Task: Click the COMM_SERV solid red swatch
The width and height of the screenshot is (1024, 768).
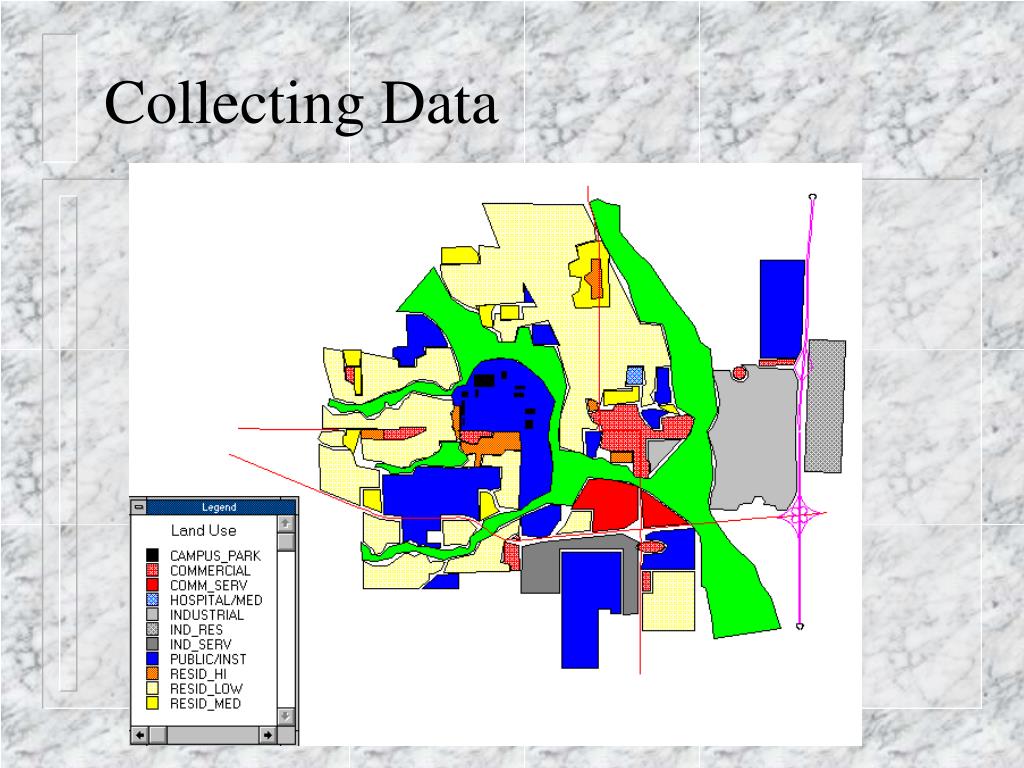Action: [152, 584]
